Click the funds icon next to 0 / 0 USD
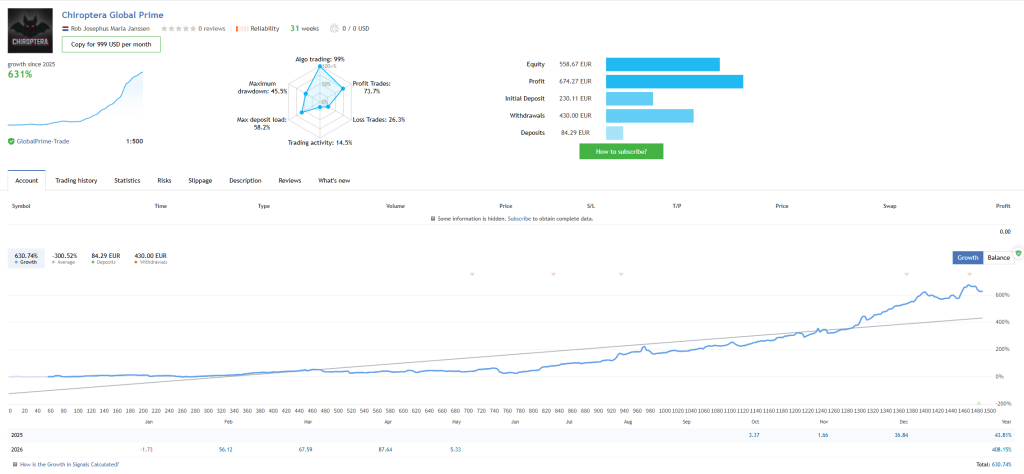 click(334, 29)
